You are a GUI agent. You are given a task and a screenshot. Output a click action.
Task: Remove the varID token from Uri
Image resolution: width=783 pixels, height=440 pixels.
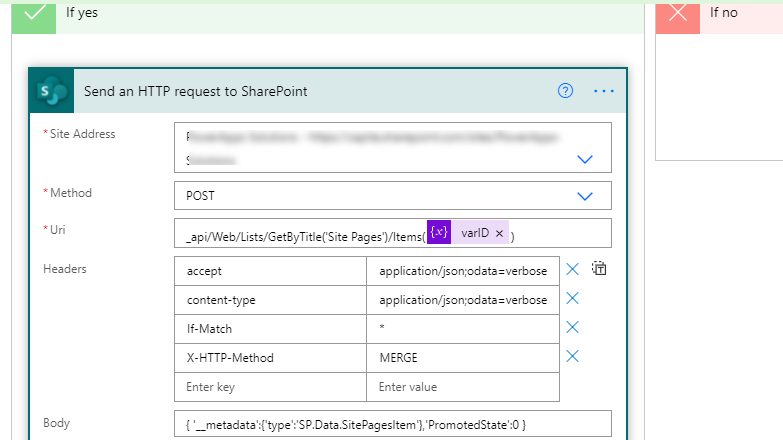499,233
